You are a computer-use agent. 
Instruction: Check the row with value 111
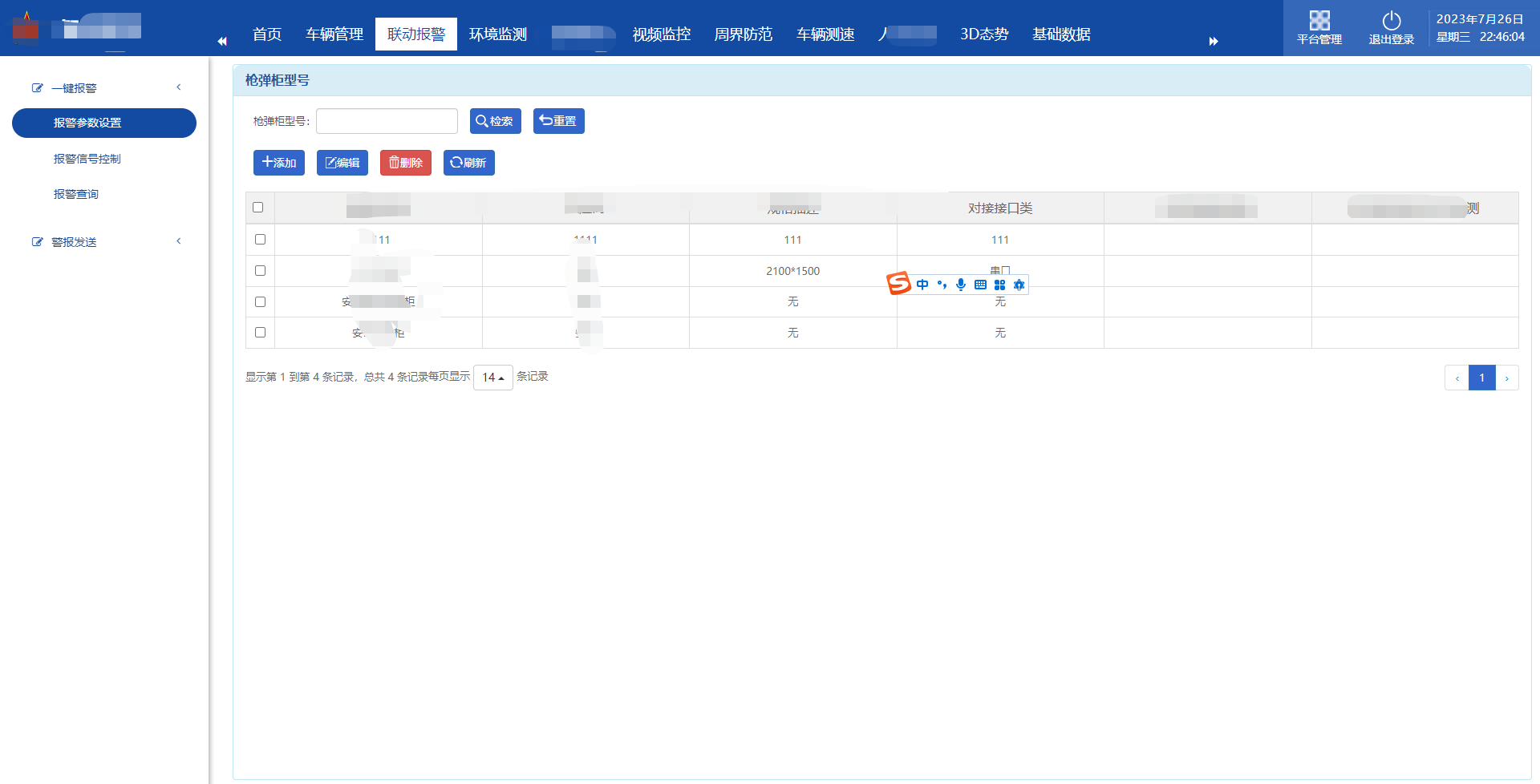260,239
